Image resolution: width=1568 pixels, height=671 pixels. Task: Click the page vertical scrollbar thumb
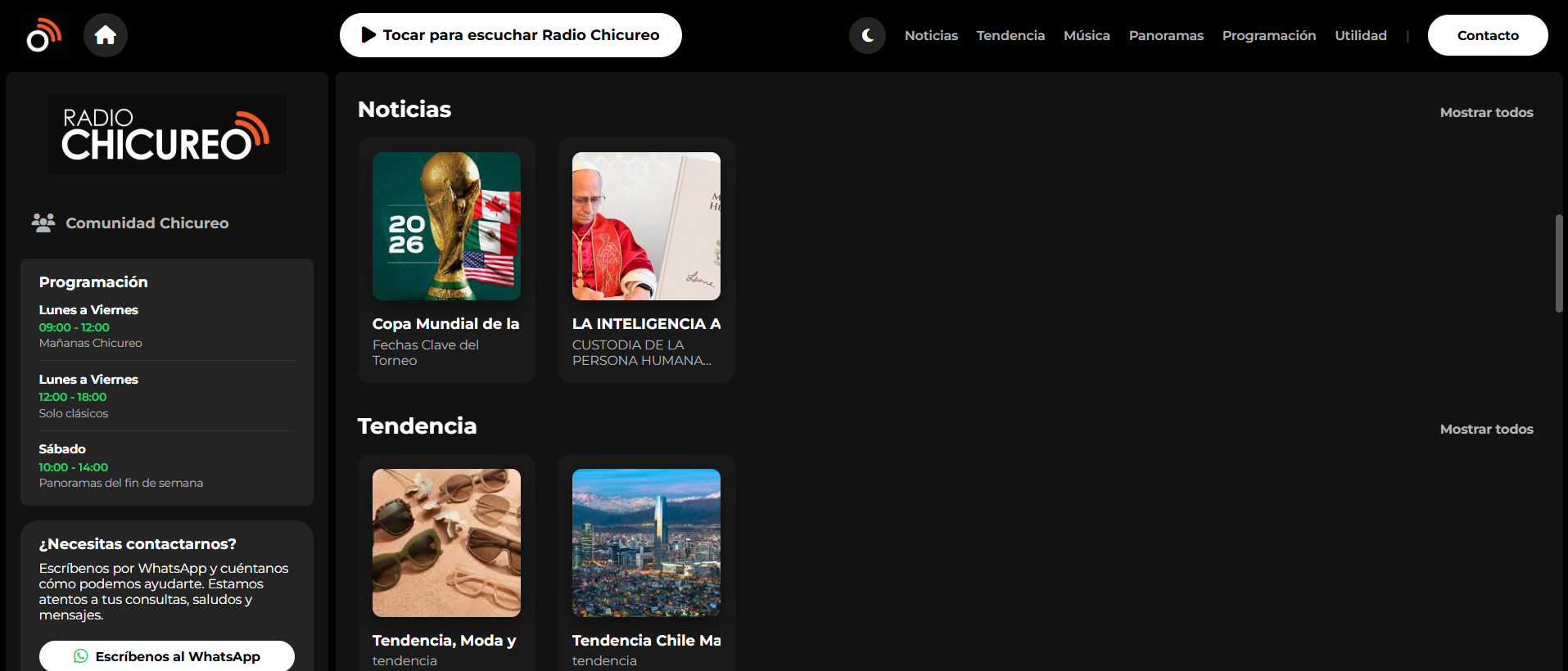(x=1559, y=263)
